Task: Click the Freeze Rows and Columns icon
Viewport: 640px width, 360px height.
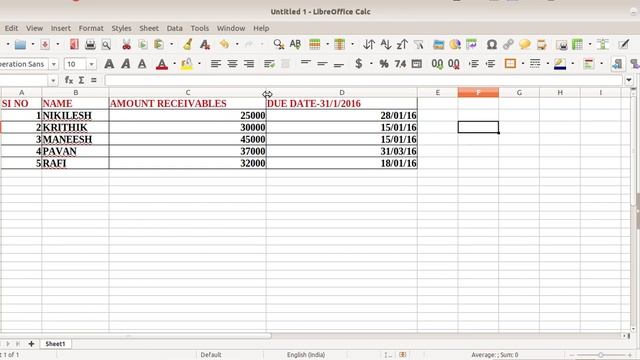Action: coord(578,44)
